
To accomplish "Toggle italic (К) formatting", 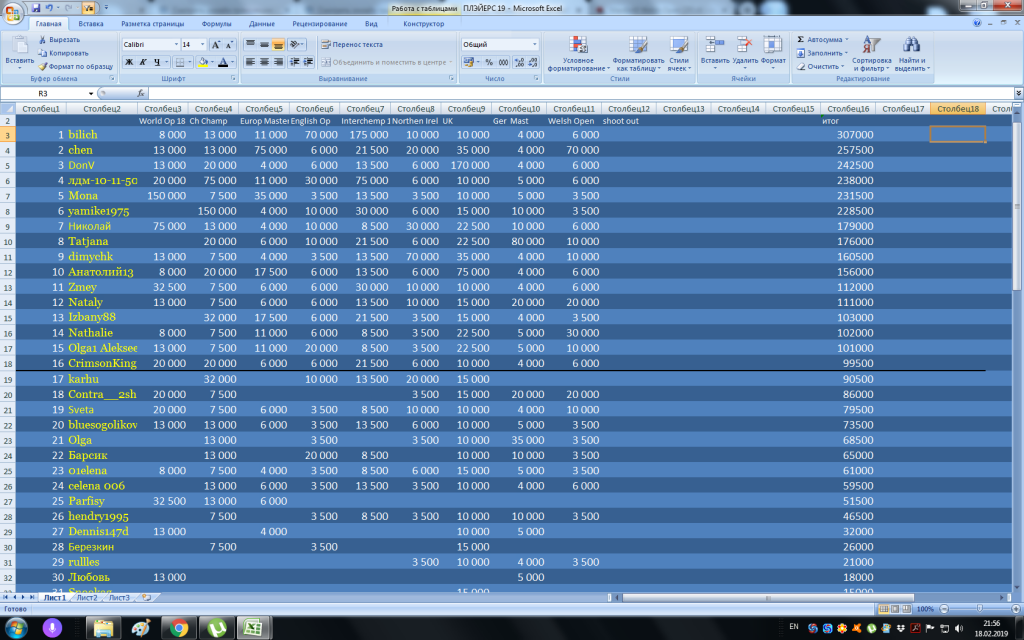I will tap(143, 62).
